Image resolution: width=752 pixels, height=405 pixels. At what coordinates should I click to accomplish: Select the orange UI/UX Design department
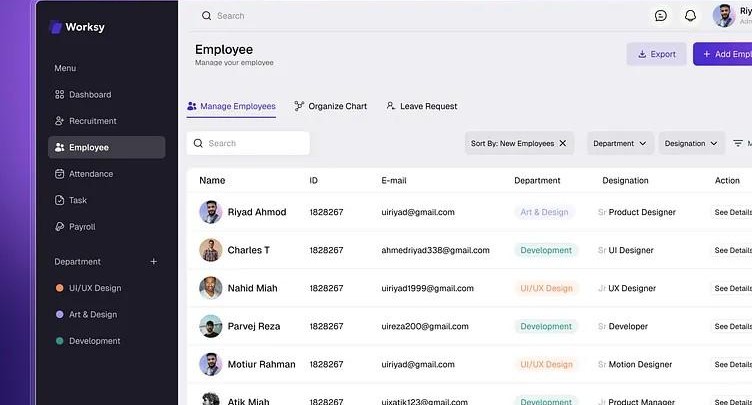pos(94,288)
